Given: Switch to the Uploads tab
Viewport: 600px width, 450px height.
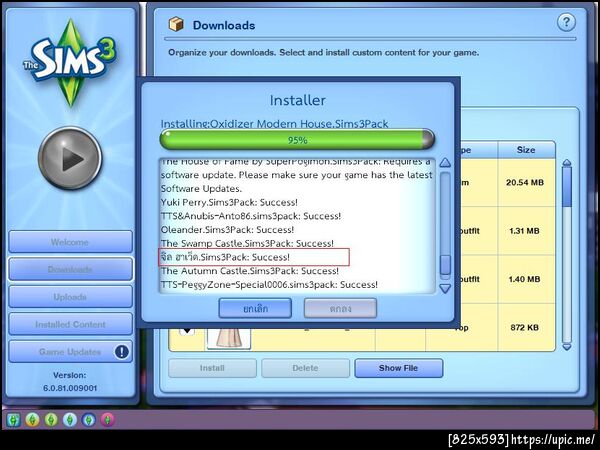Looking at the screenshot, I should (70, 297).
